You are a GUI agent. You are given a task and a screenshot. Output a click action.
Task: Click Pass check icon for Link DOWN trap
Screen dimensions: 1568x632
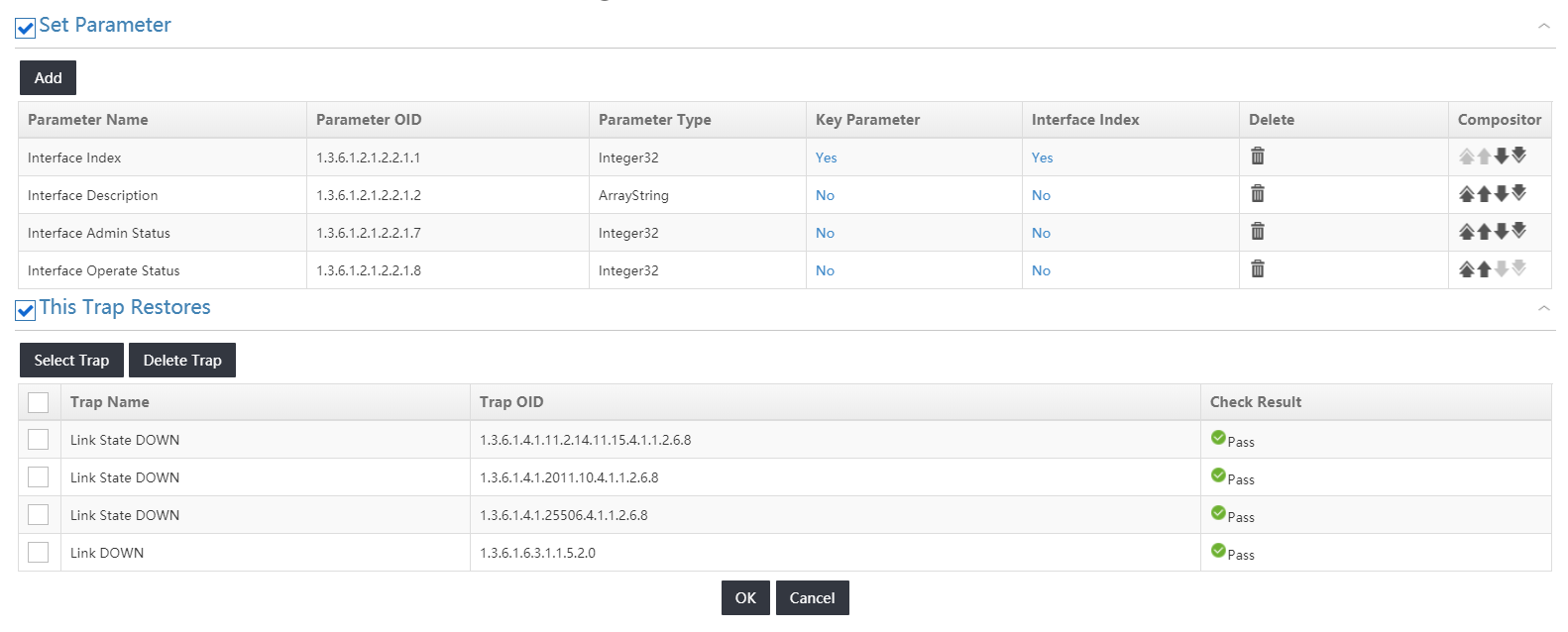[x=1218, y=551]
